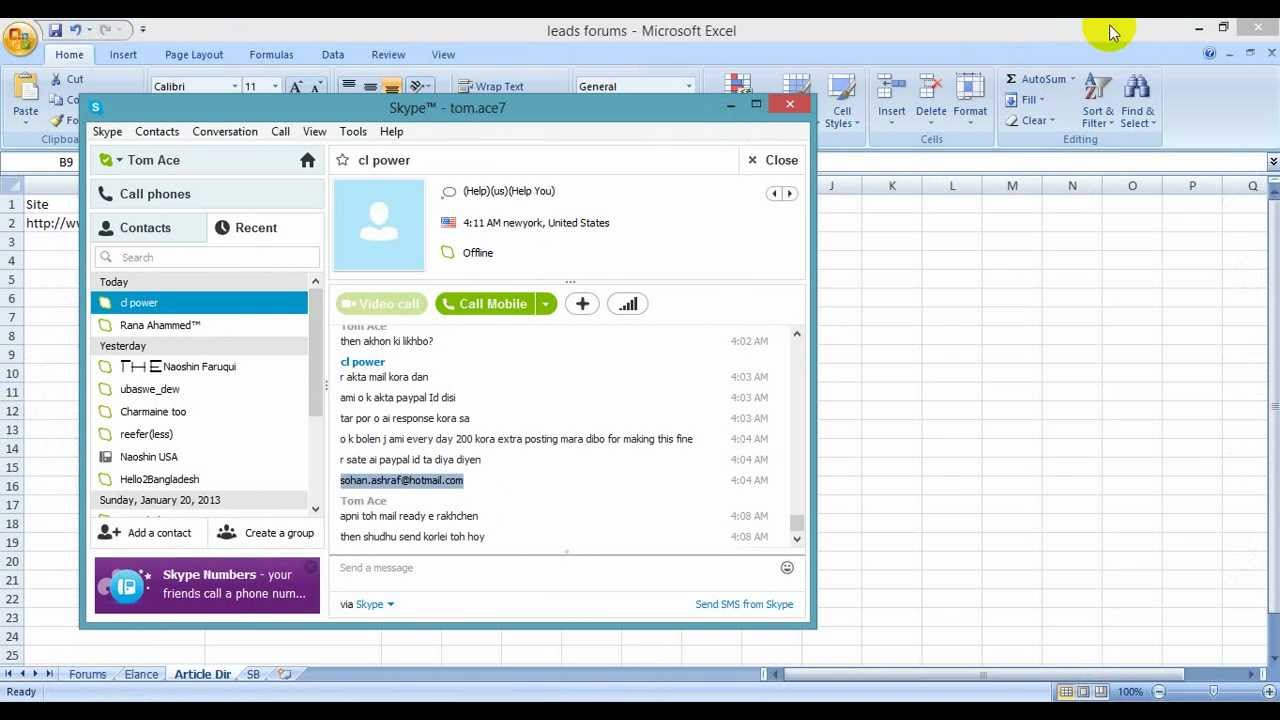The height and width of the screenshot is (720, 1280).
Task: Click the Skype logo in title bar
Action: pos(96,107)
